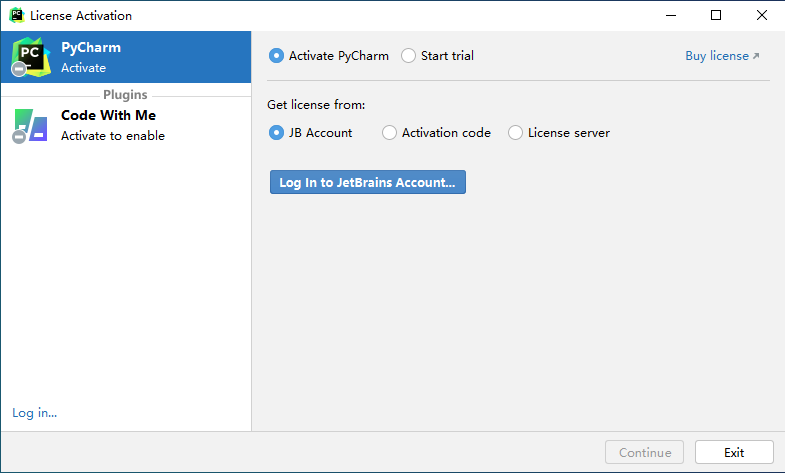
Task: Click the Continue button
Action: point(644,452)
